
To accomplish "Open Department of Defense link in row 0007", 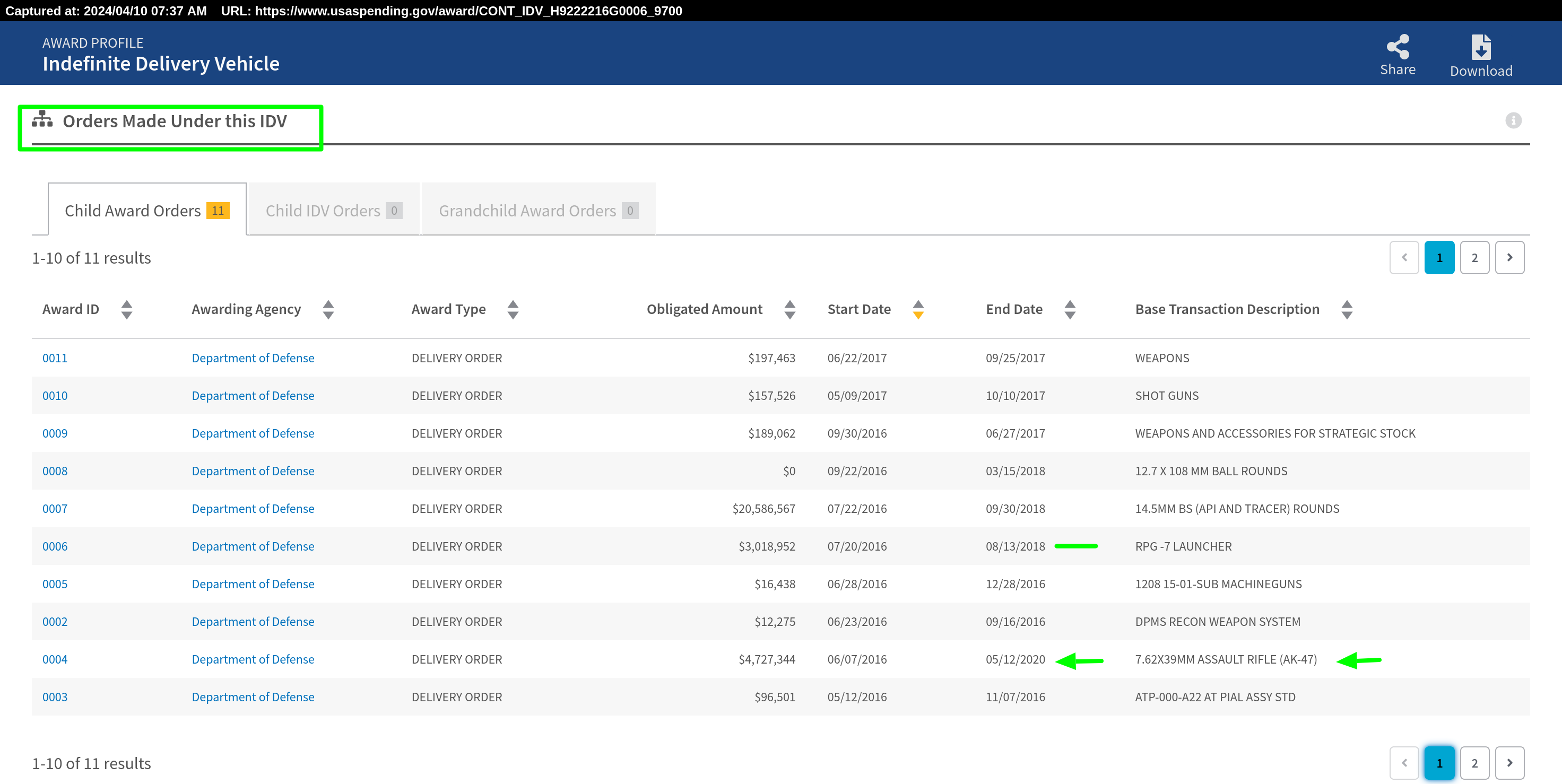I will pos(253,509).
